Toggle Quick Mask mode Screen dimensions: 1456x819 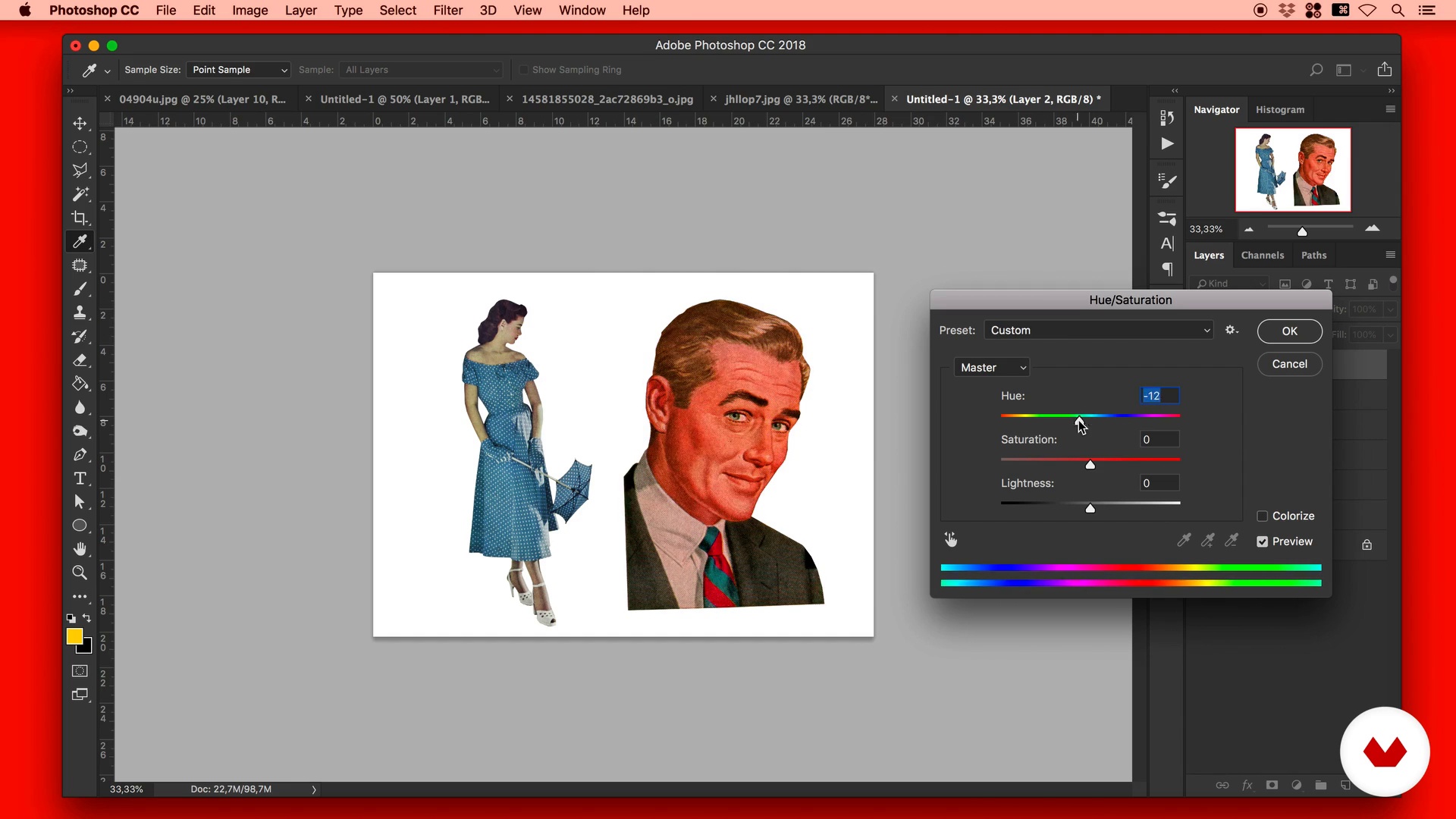pos(80,671)
